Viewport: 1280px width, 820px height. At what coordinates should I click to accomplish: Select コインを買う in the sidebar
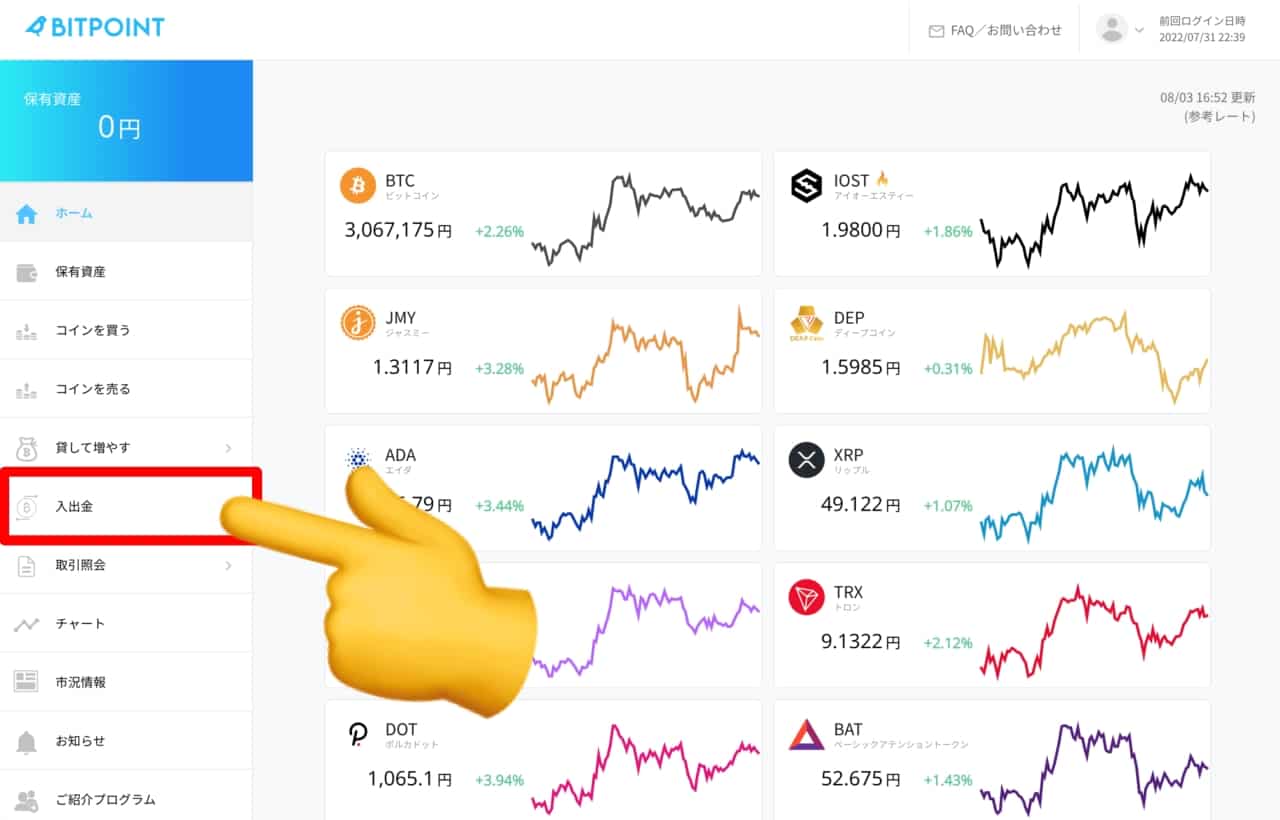pyautogui.click(x=92, y=330)
